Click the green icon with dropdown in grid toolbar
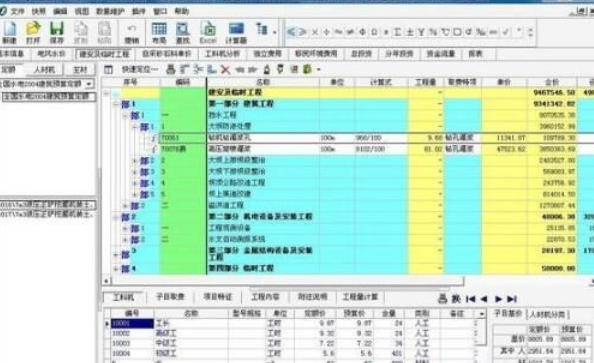 pyautogui.click(x=307, y=69)
